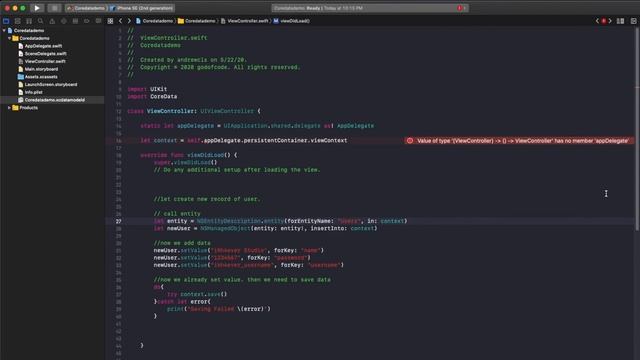Viewport: 640px width, 360px height.
Task: Show the Breakpoint navigator
Action: (87, 21)
